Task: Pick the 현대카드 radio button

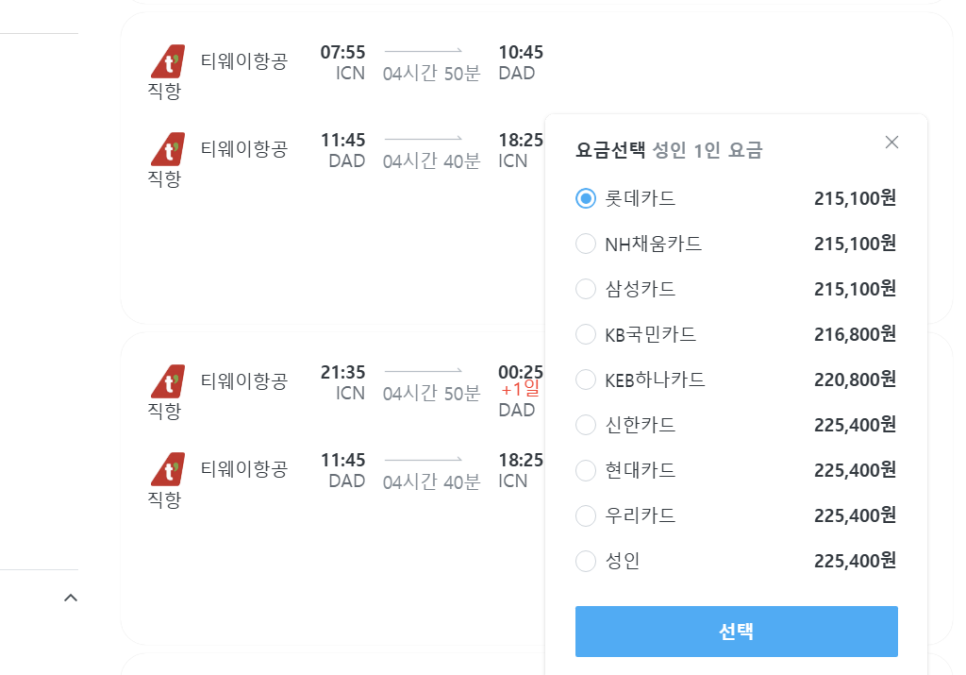Action: (585, 471)
